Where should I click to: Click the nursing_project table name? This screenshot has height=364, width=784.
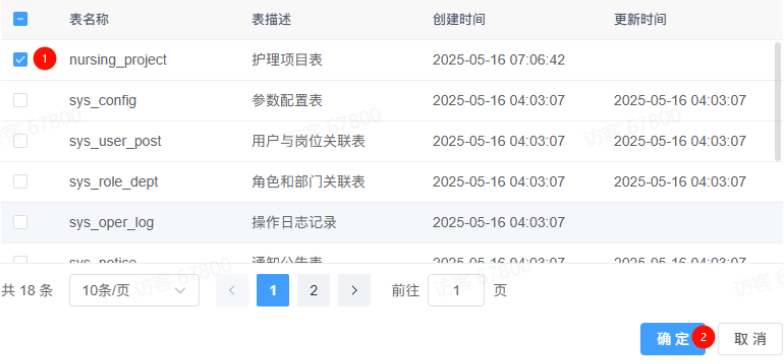[x=118, y=60]
